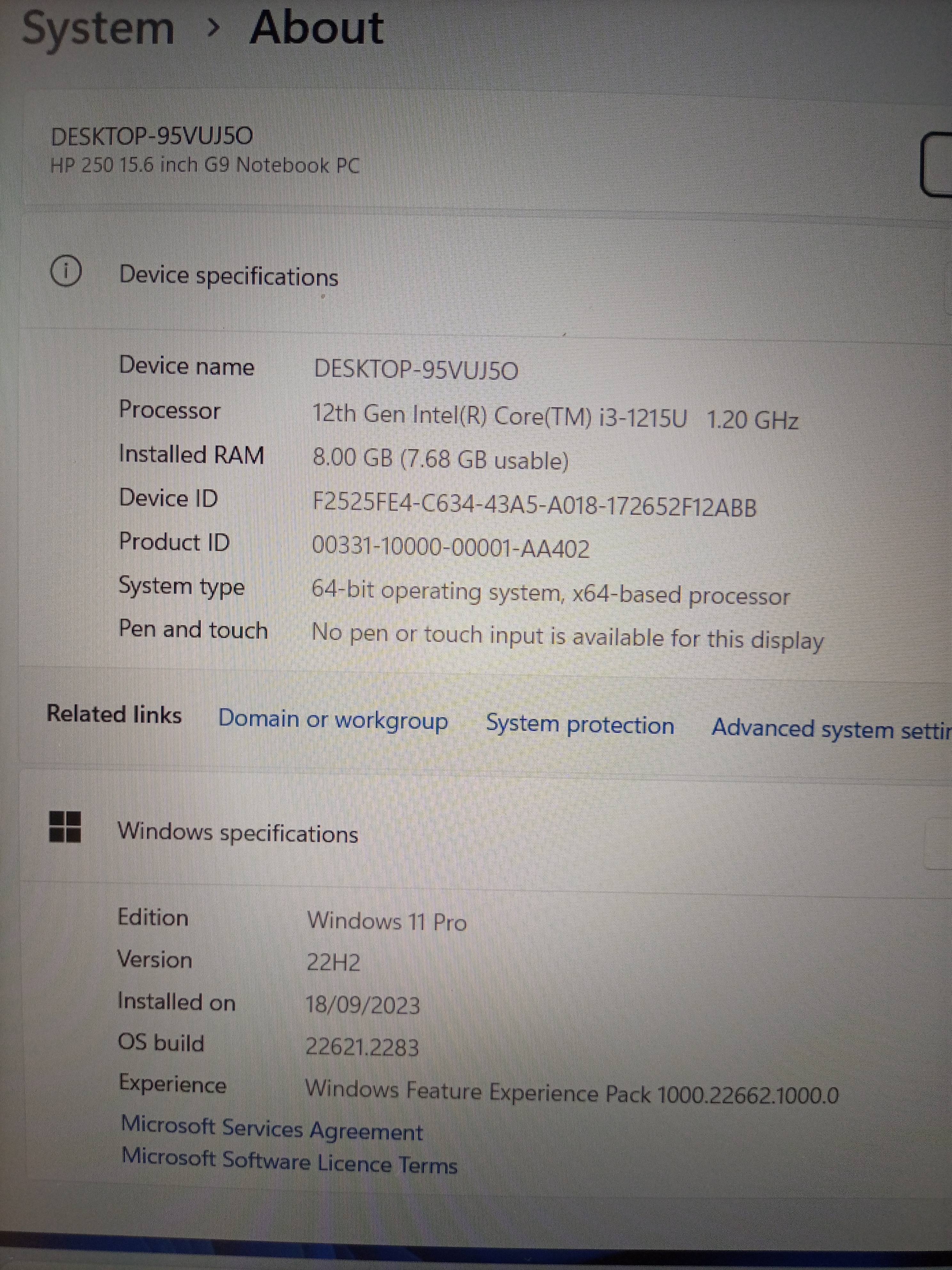Screen dimensions: 952x1270
Task: Click the Device specifications info icon
Action: (66, 270)
